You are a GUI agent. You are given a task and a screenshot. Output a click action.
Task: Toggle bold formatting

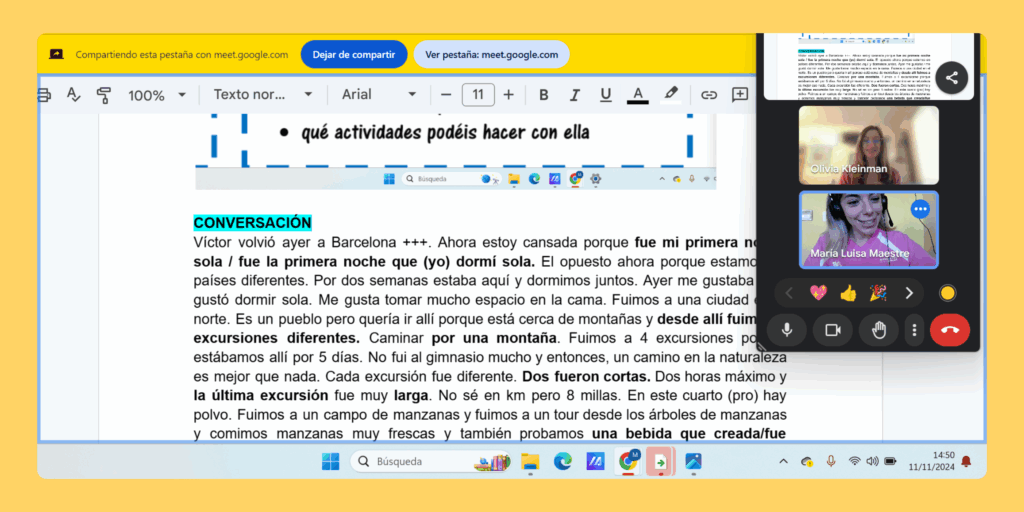pos(544,95)
